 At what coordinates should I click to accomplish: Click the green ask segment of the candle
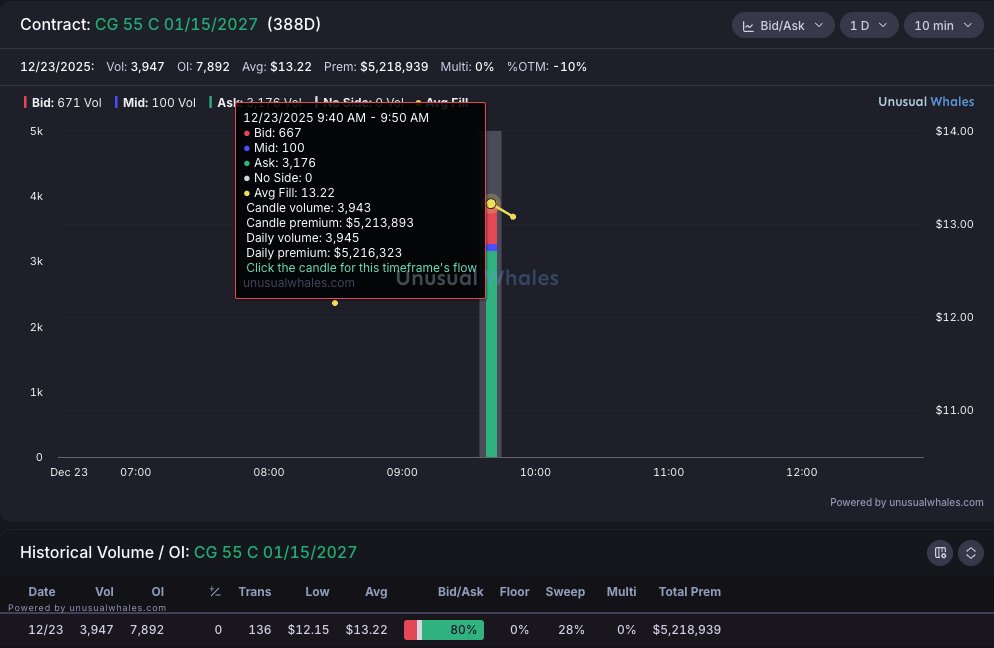tap(491, 354)
